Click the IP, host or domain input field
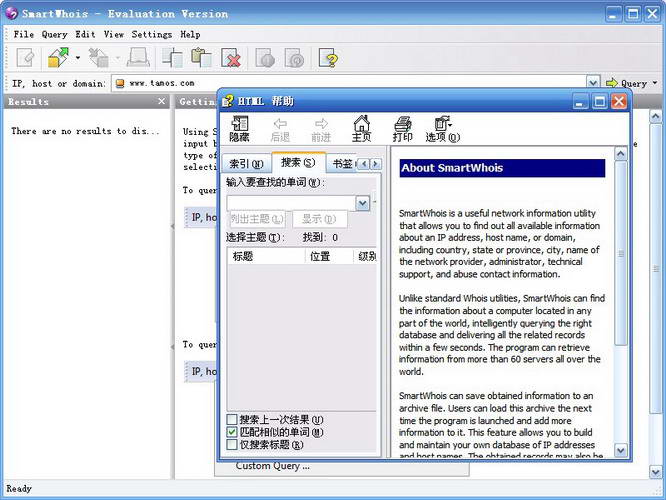The image size is (666, 500). pos(348,83)
